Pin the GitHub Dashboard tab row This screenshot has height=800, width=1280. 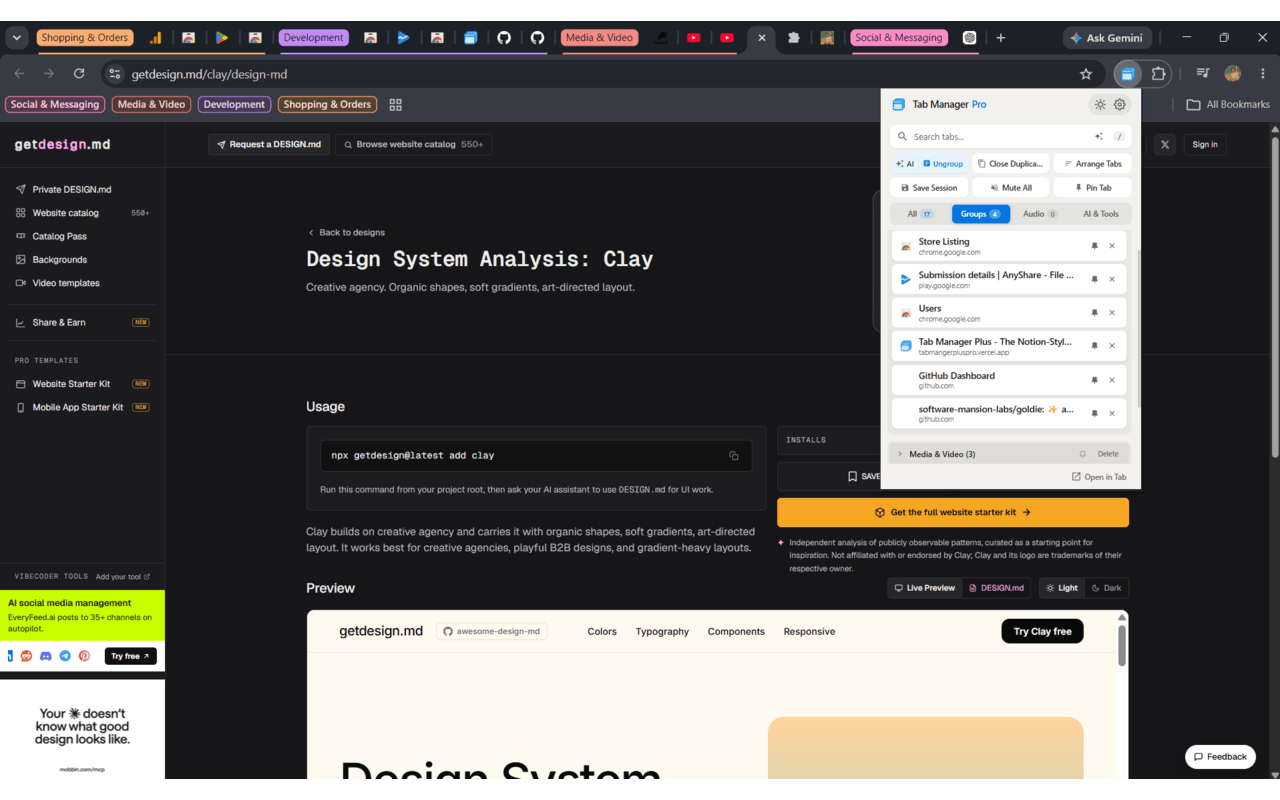tap(1094, 380)
